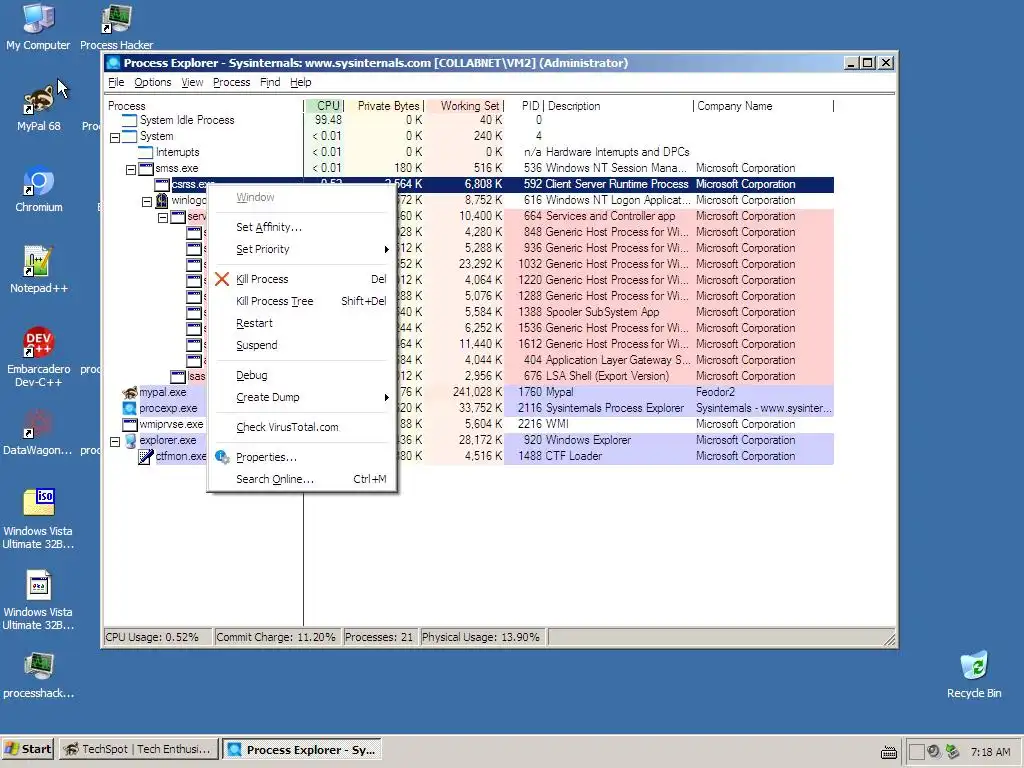This screenshot has width=1024, height=768.
Task: Collapse the services tree node
Action: coord(163,217)
